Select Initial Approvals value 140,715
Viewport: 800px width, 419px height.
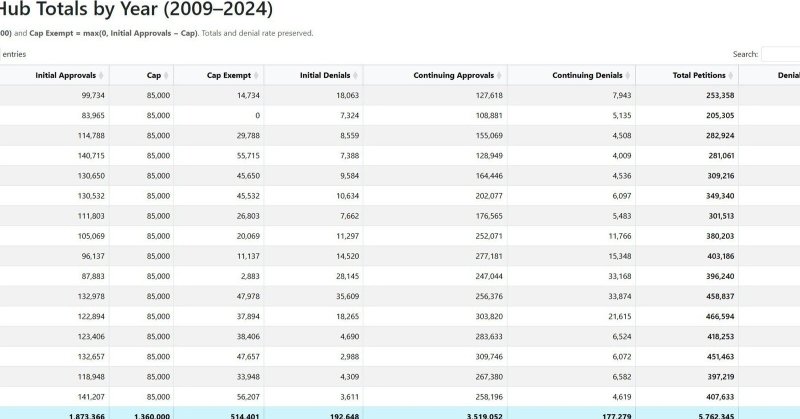91,156
